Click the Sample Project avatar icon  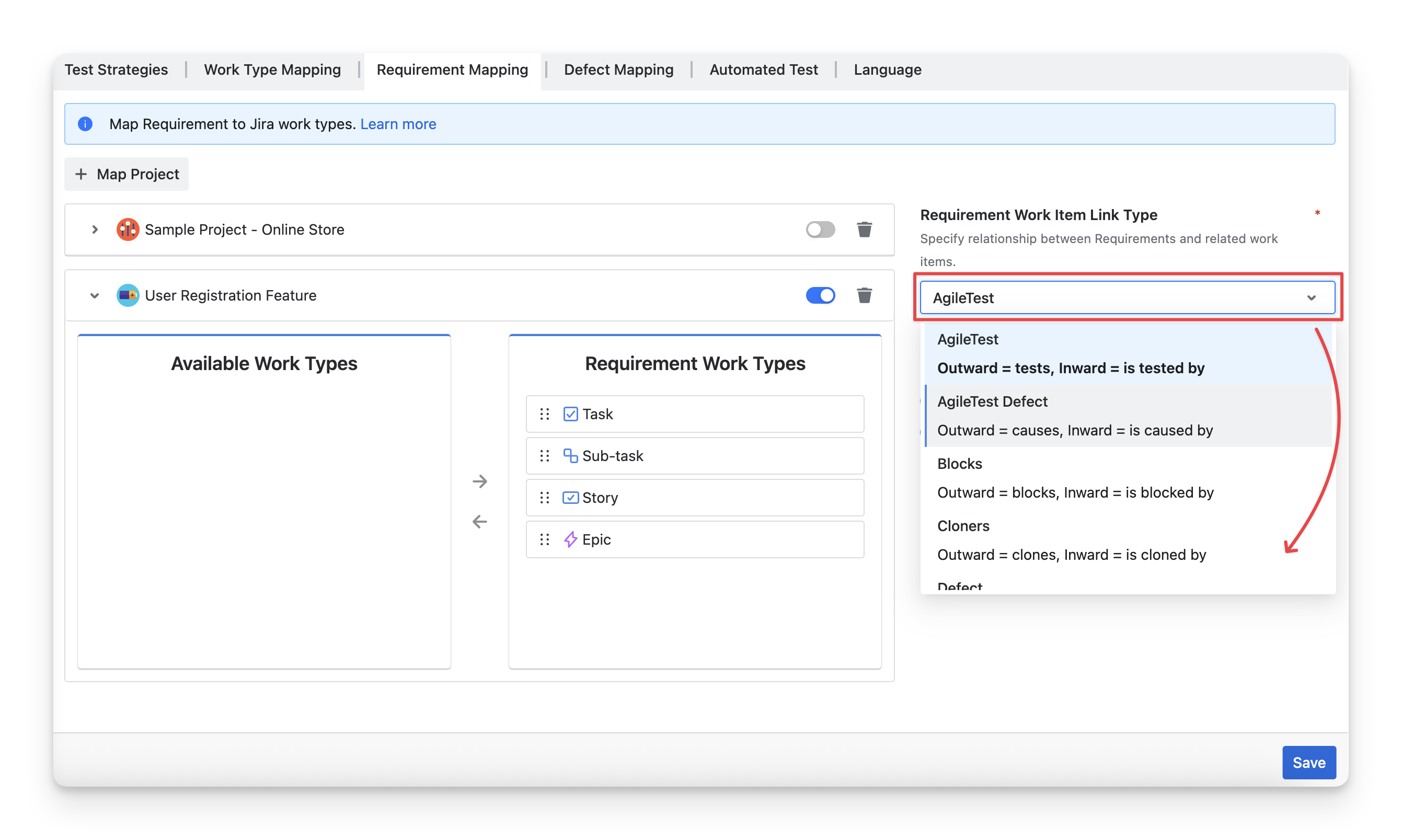click(128, 229)
